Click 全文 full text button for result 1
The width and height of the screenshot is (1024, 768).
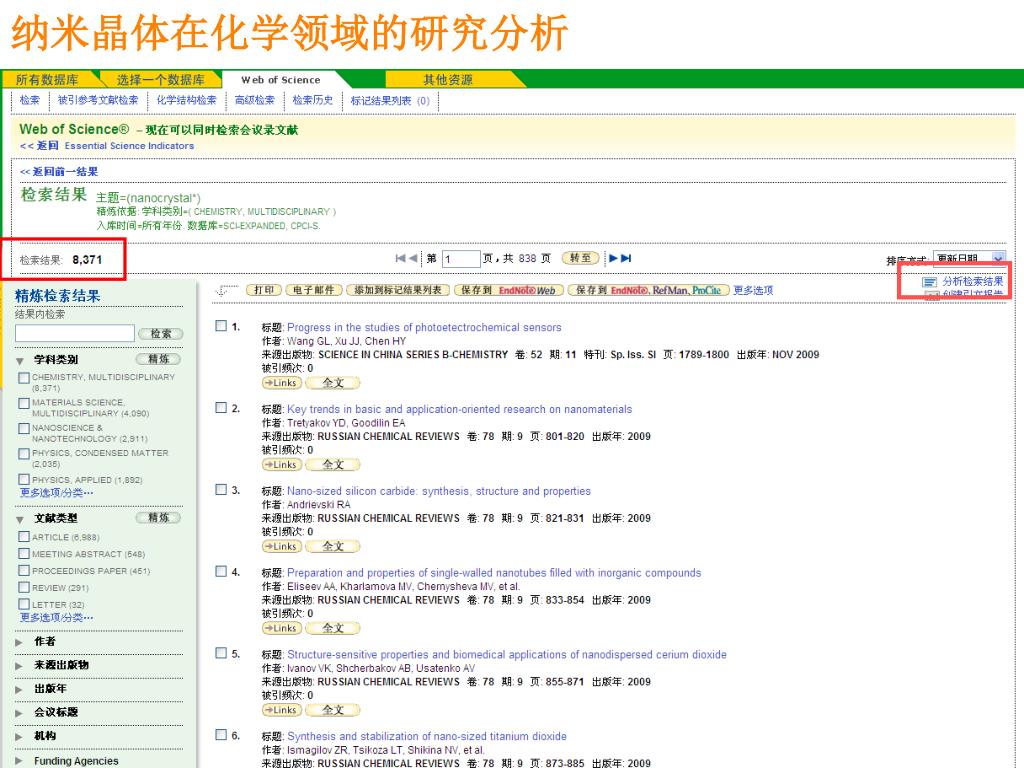click(x=332, y=383)
